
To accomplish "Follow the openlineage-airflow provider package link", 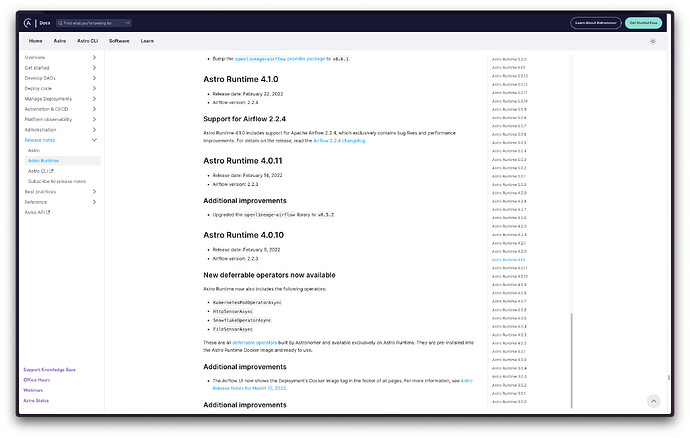I will coord(280,59).
